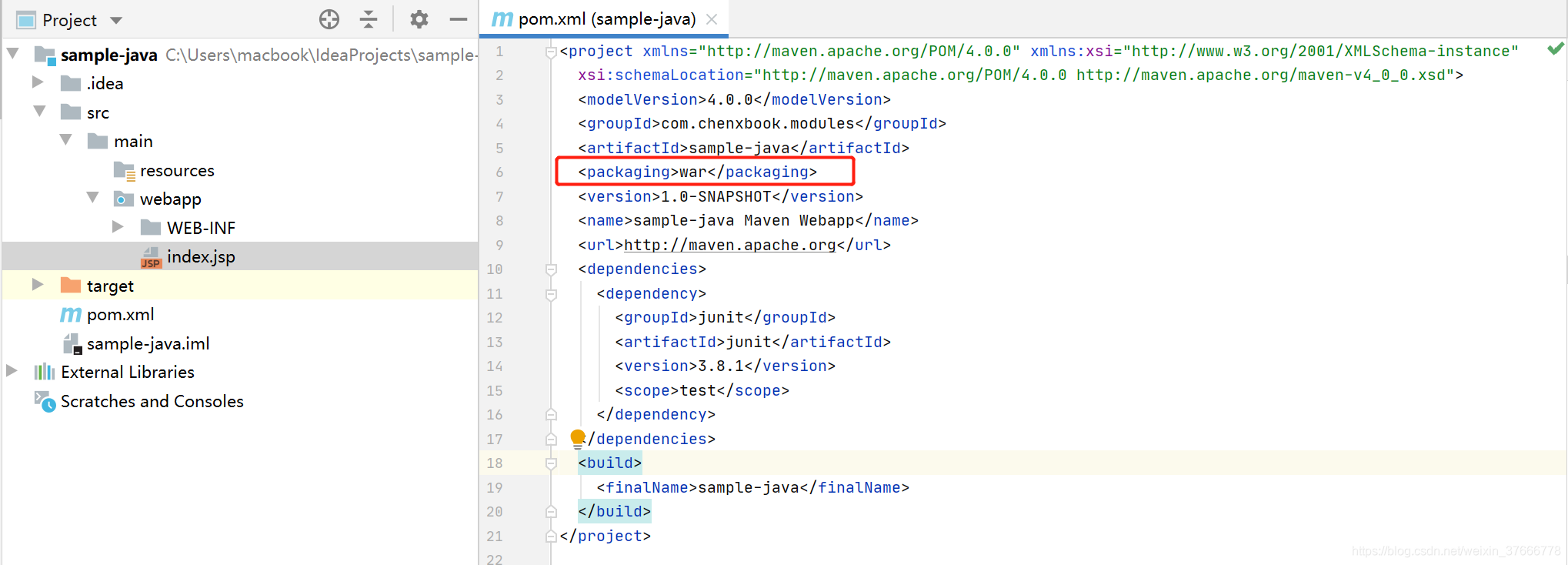Click the Scratches and Consoles clock icon

[x=45, y=401]
